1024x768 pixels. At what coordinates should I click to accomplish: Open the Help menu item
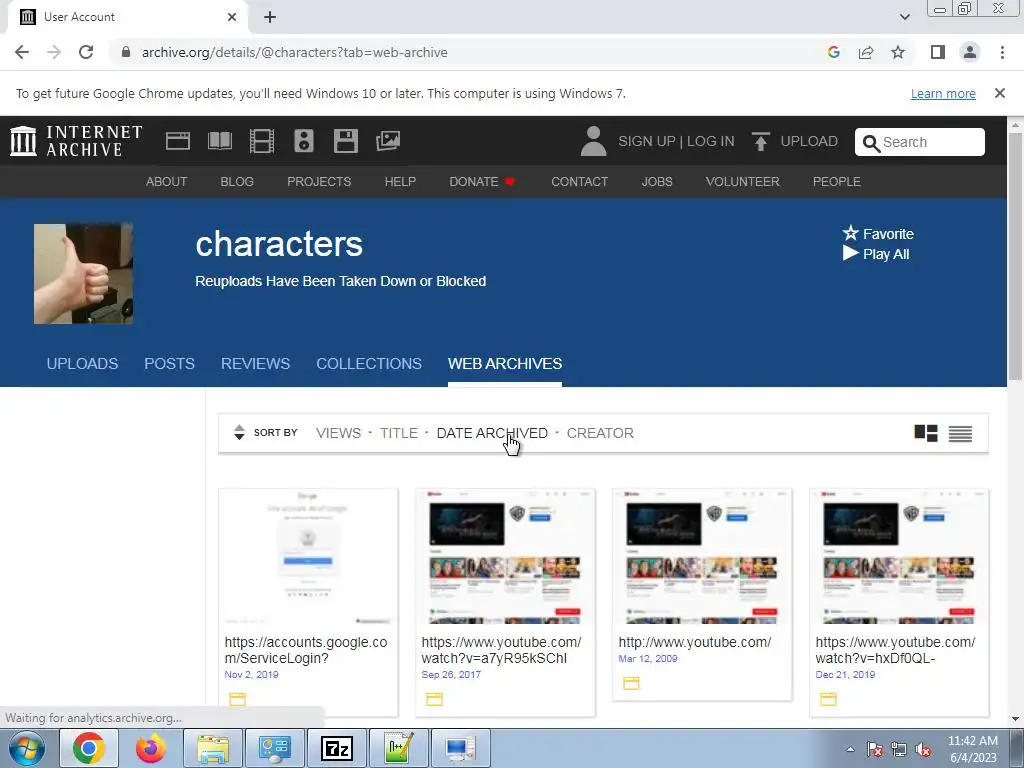tap(400, 182)
